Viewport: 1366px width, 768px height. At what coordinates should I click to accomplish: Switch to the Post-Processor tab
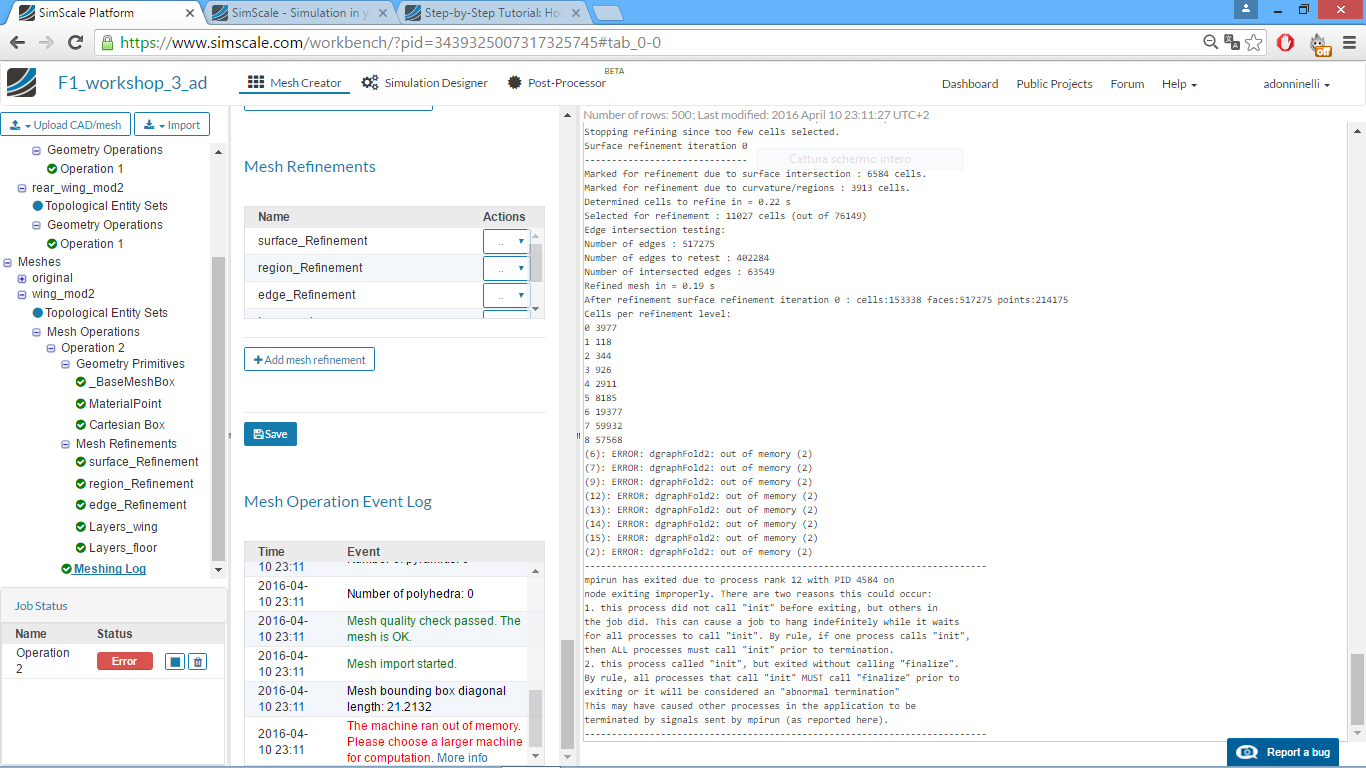[557, 83]
